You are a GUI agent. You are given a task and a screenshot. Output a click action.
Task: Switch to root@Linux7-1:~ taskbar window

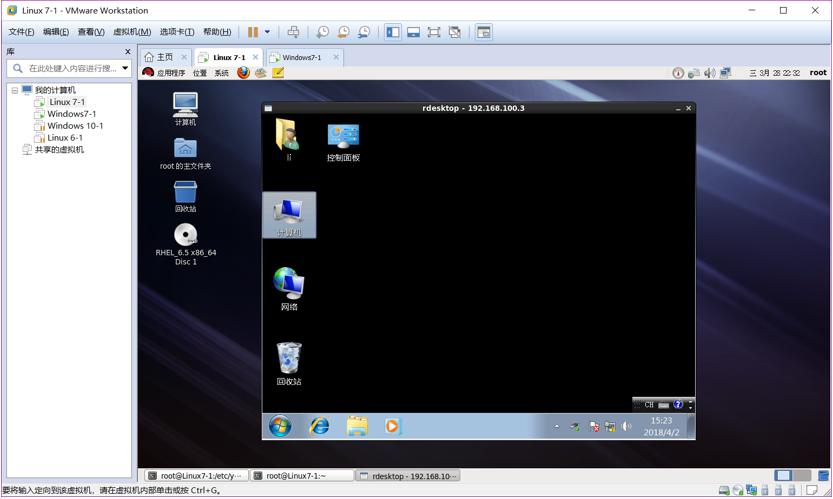coord(302,476)
